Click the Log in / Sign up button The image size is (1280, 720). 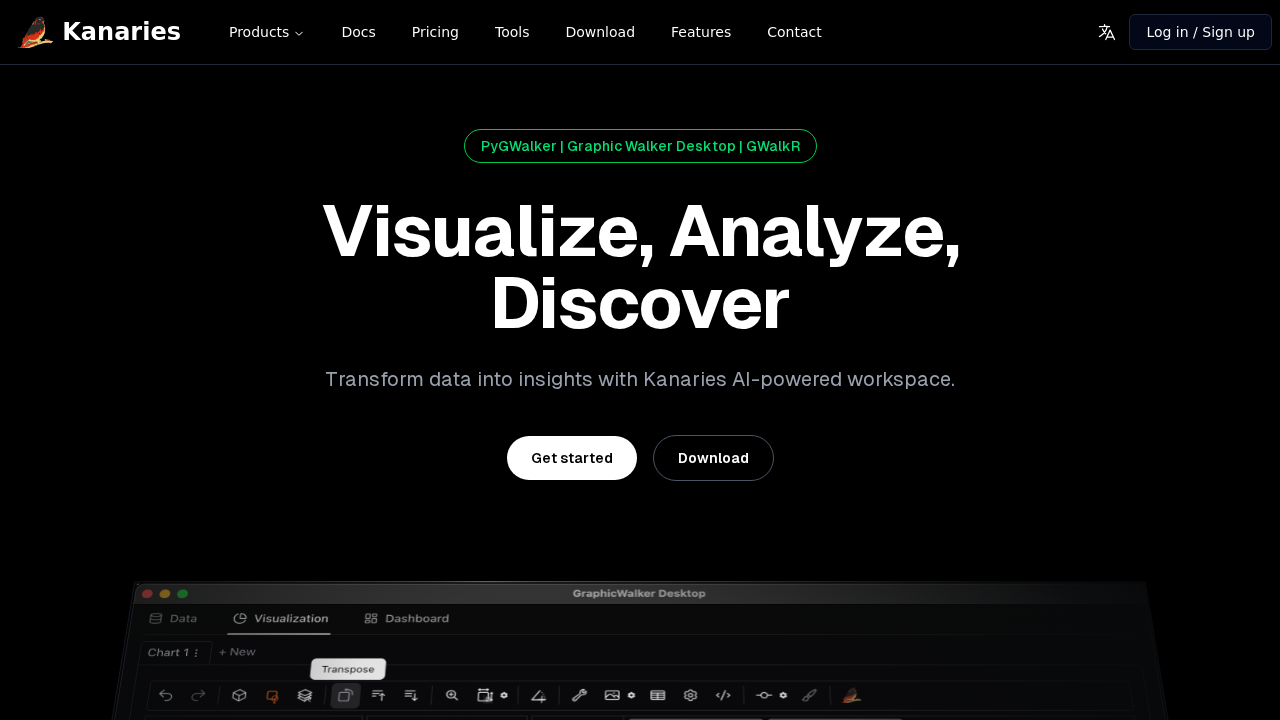(x=1199, y=32)
